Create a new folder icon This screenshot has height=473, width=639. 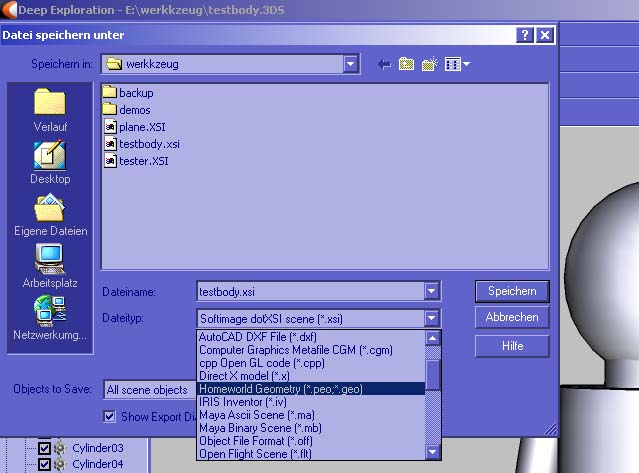pyautogui.click(x=430, y=64)
